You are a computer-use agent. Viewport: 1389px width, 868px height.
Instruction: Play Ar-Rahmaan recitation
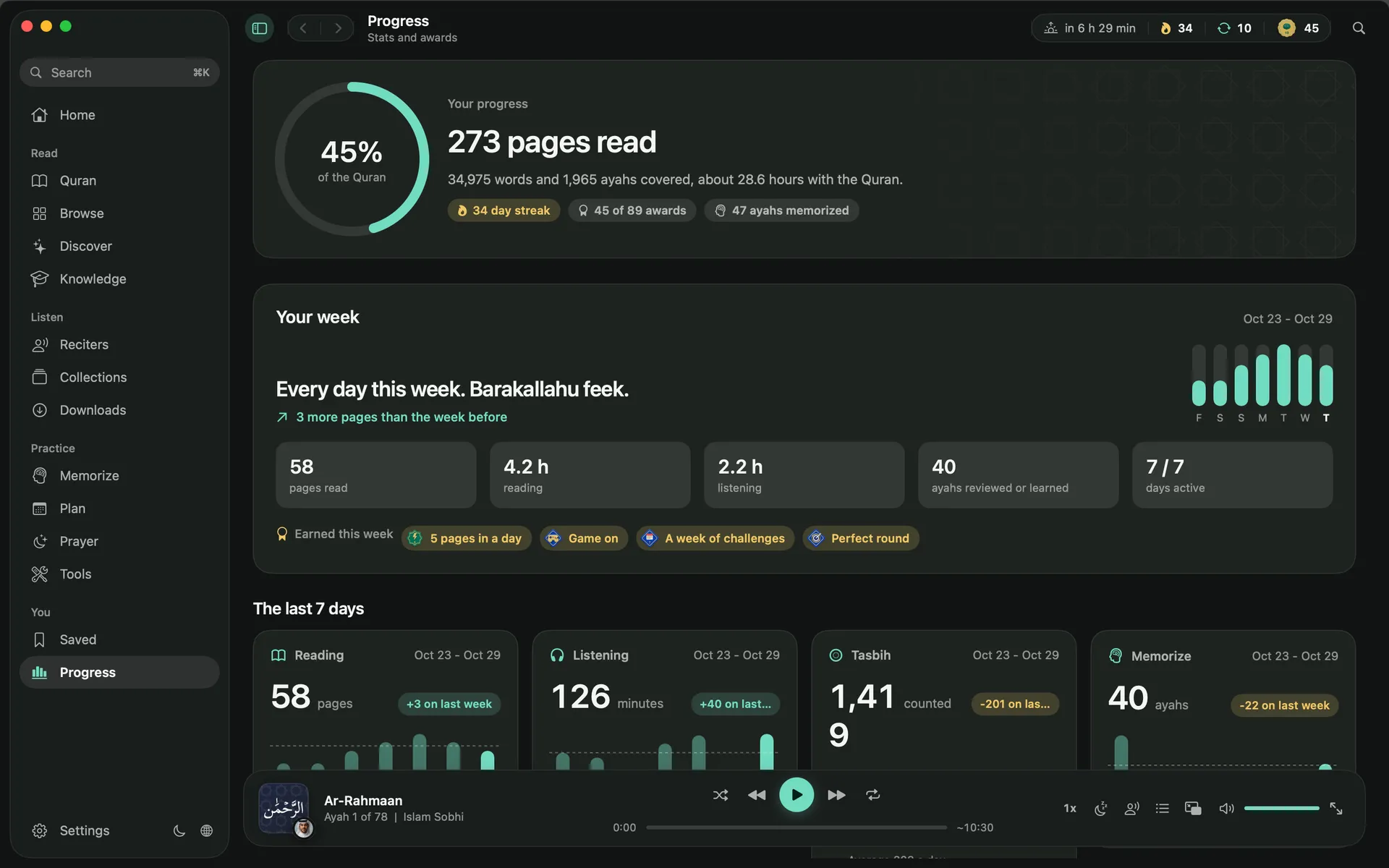tap(797, 795)
